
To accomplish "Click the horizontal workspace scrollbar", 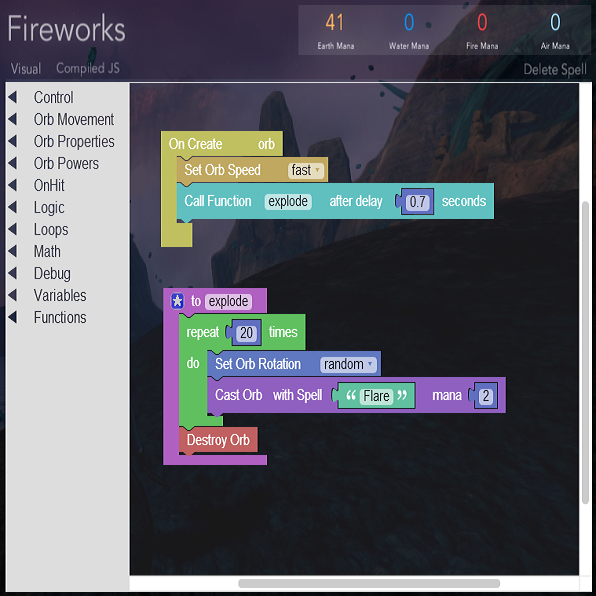I will [x=369, y=583].
